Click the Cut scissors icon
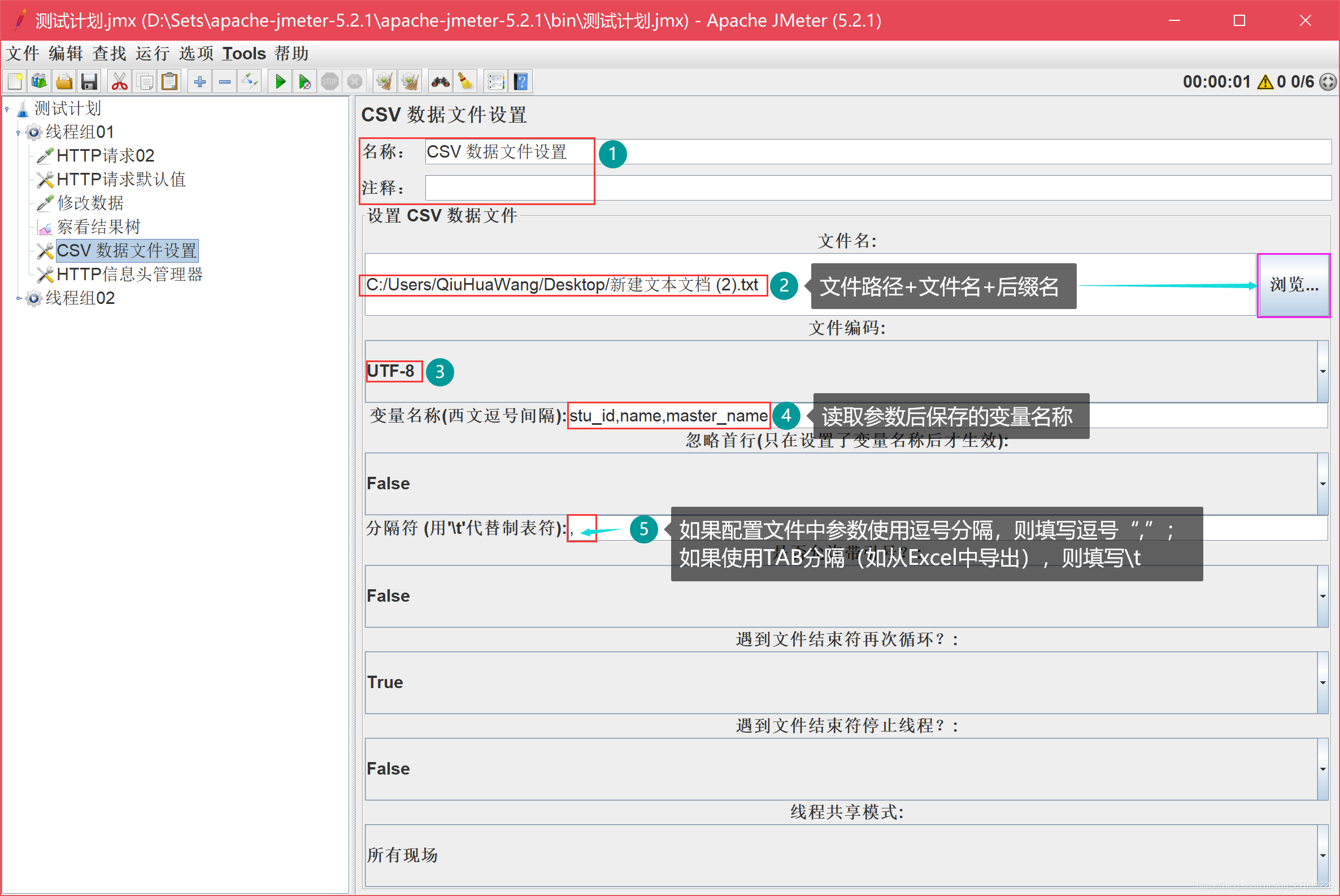 pyautogui.click(x=119, y=82)
